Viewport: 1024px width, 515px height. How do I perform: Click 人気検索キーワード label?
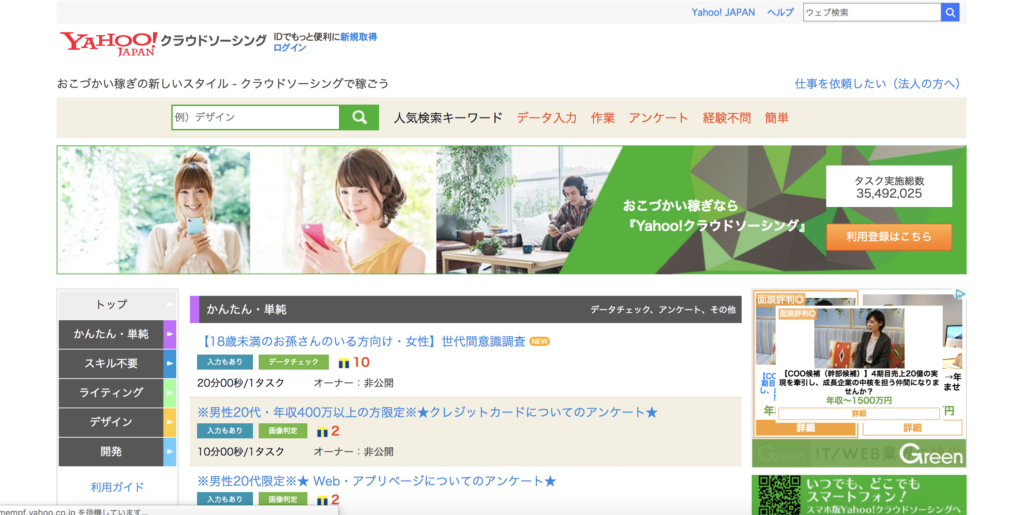(448, 118)
